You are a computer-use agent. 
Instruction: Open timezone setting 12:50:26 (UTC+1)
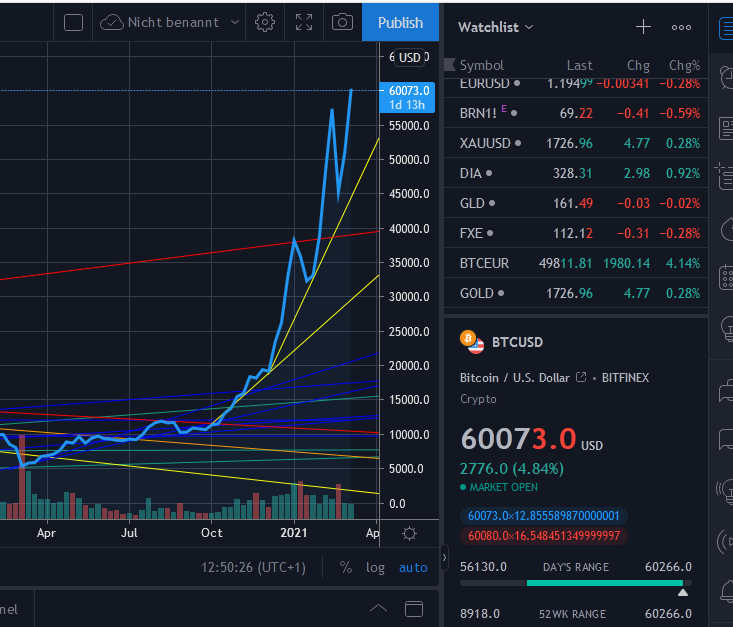click(x=253, y=567)
